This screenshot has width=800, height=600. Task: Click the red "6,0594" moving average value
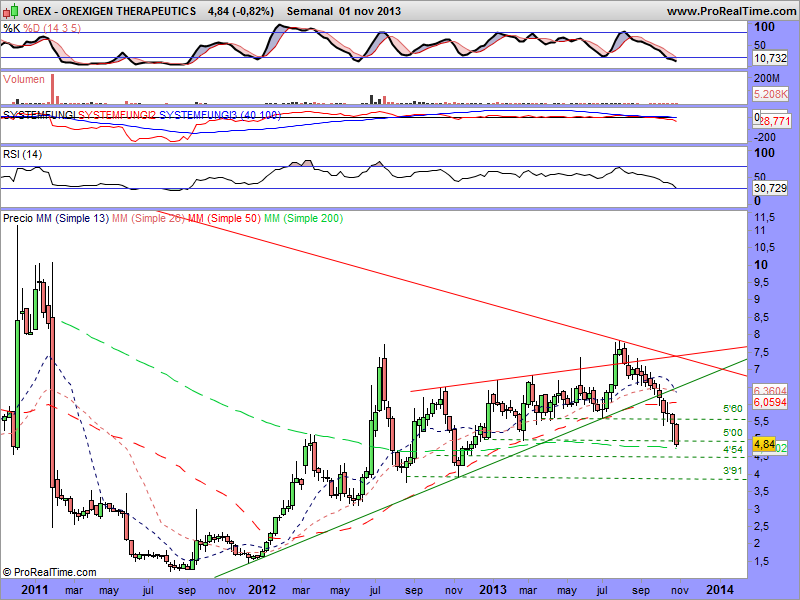tap(770, 402)
